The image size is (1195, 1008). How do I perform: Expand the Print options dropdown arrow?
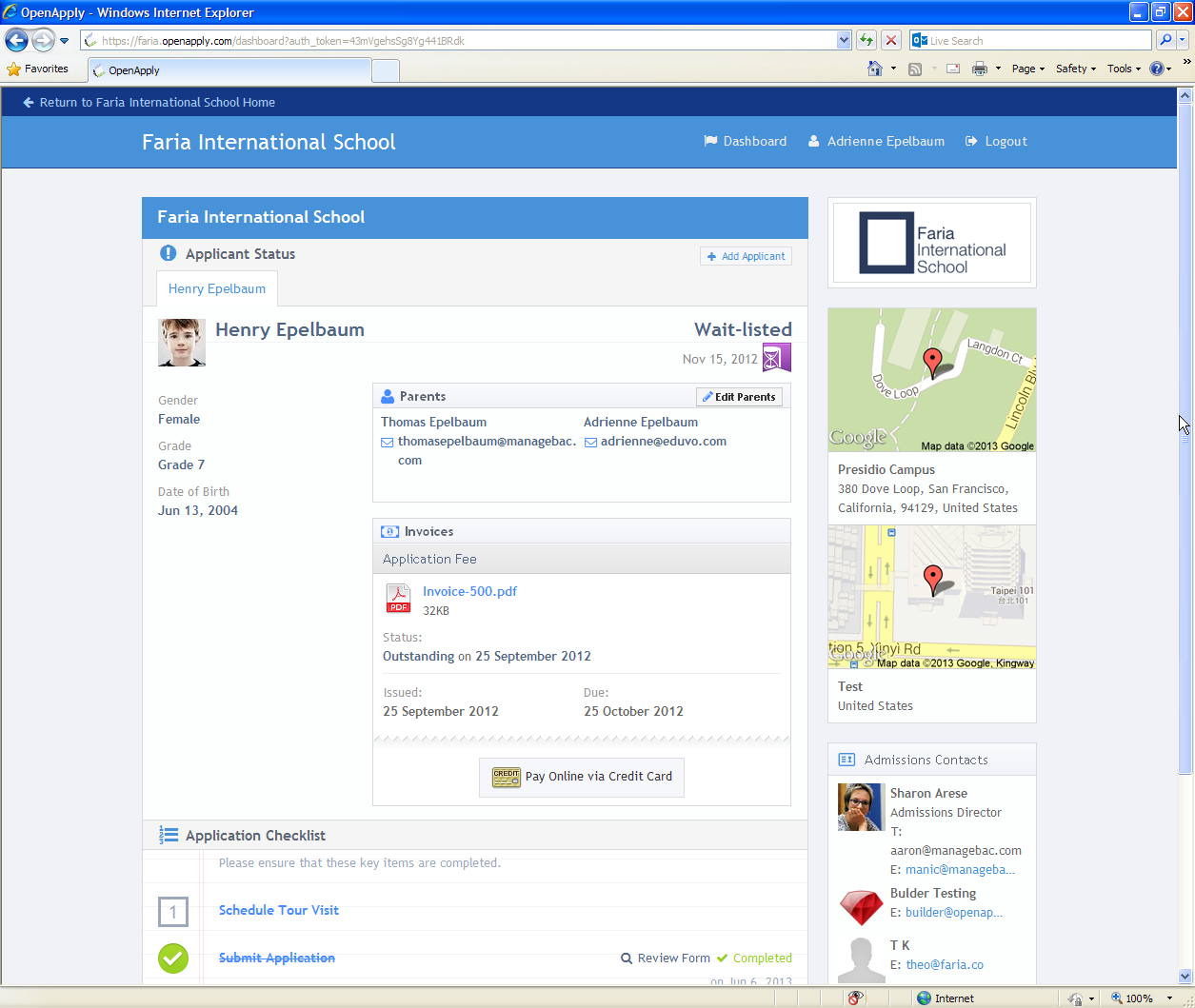[x=998, y=69]
